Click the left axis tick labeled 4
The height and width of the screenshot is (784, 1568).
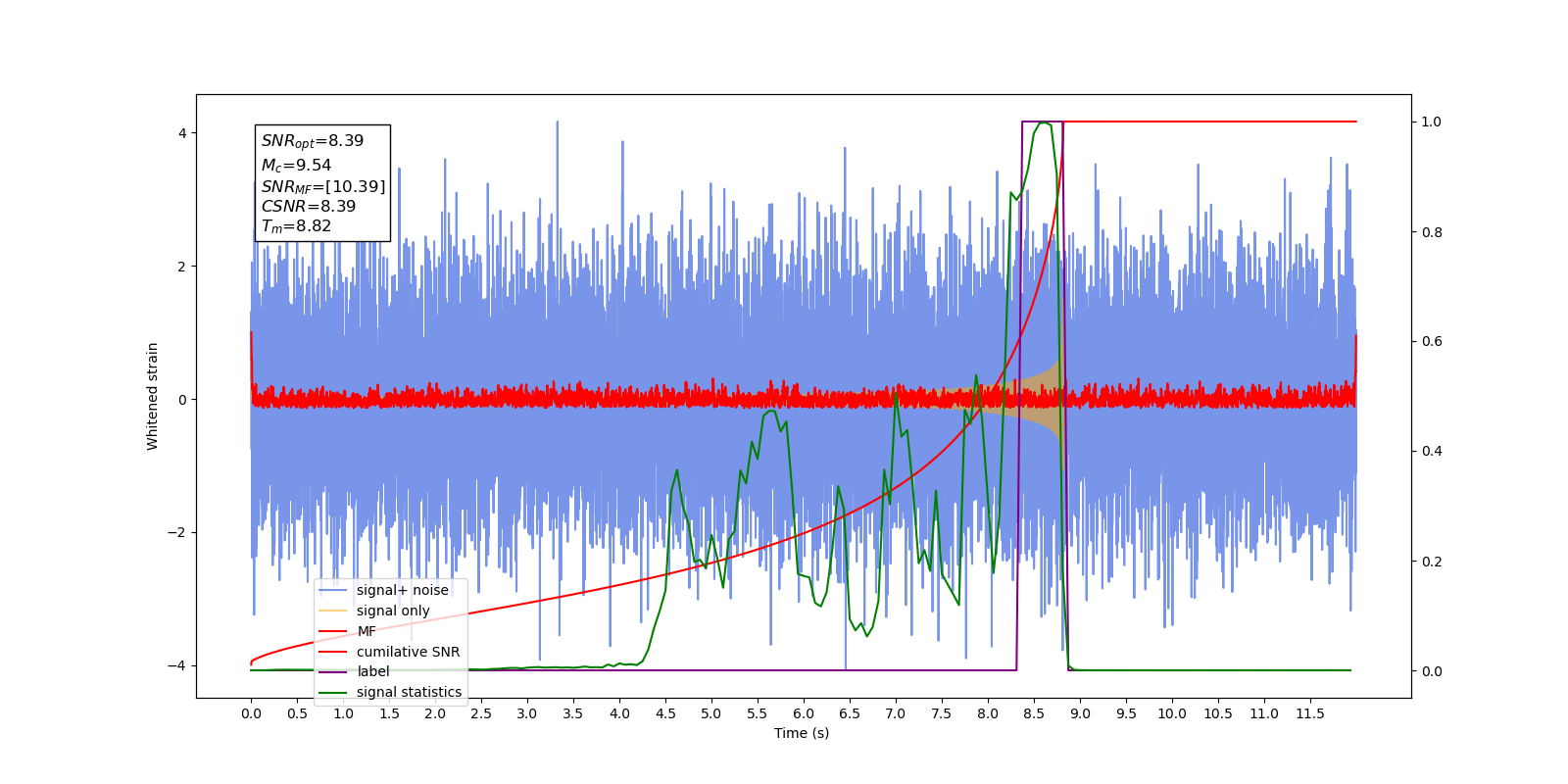coord(182,133)
